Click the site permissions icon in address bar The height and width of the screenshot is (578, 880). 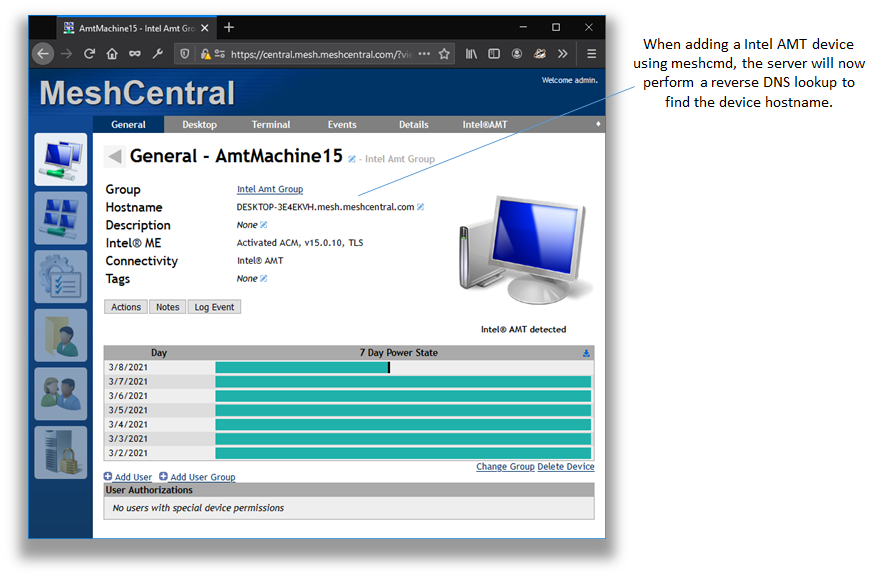(x=219, y=54)
